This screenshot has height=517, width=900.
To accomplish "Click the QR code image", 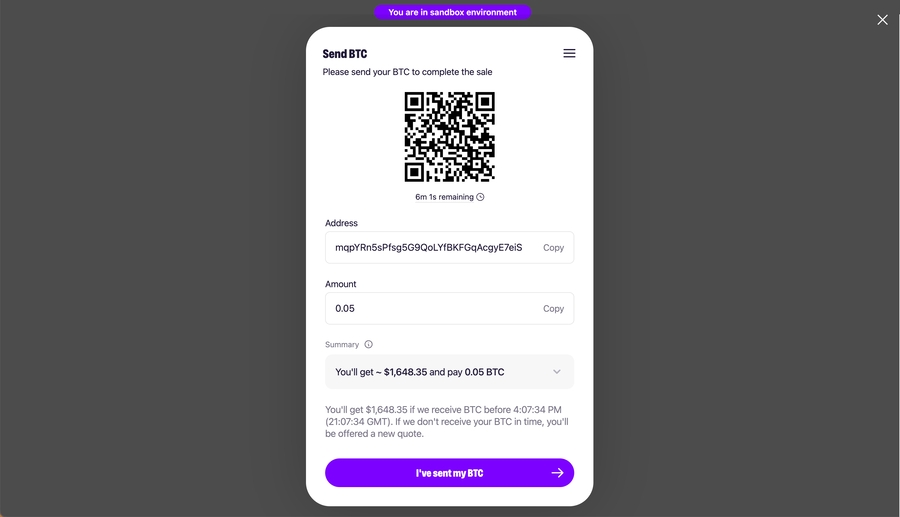I will click(449, 137).
